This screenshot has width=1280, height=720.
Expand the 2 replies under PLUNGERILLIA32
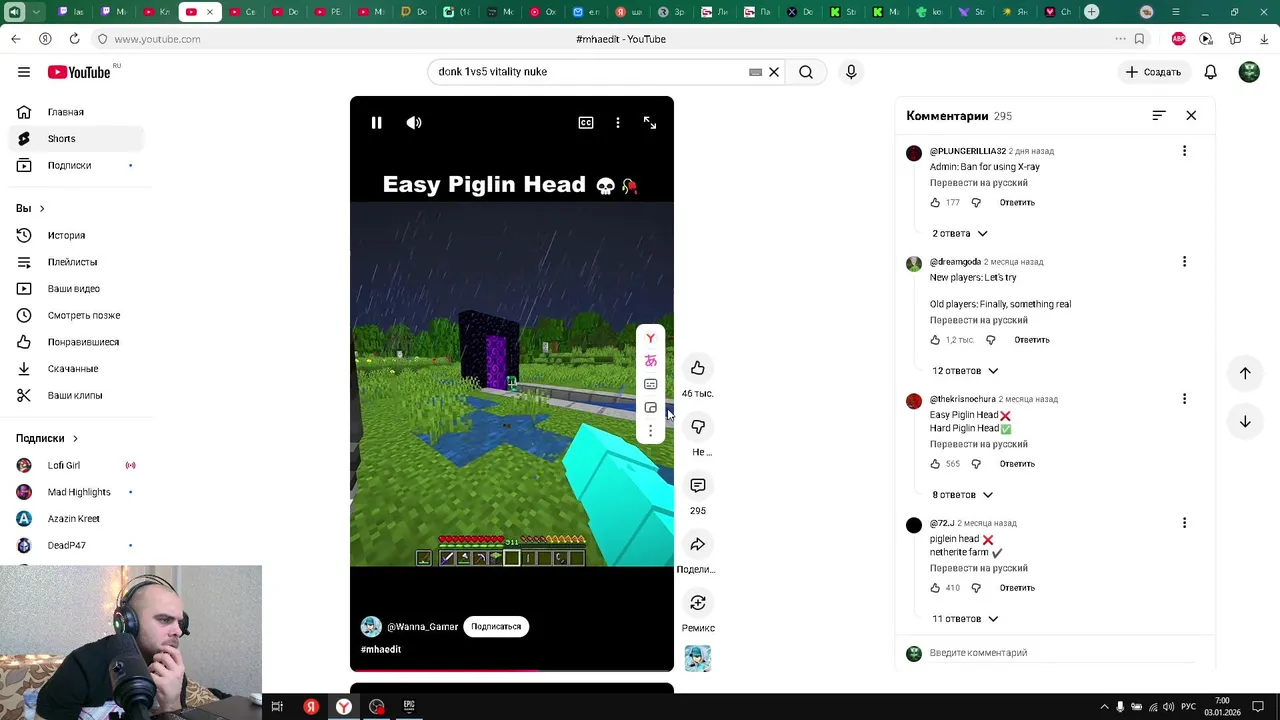coord(960,234)
